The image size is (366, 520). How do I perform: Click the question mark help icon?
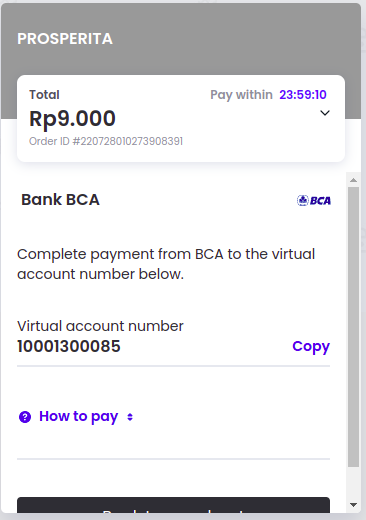(25, 417)
